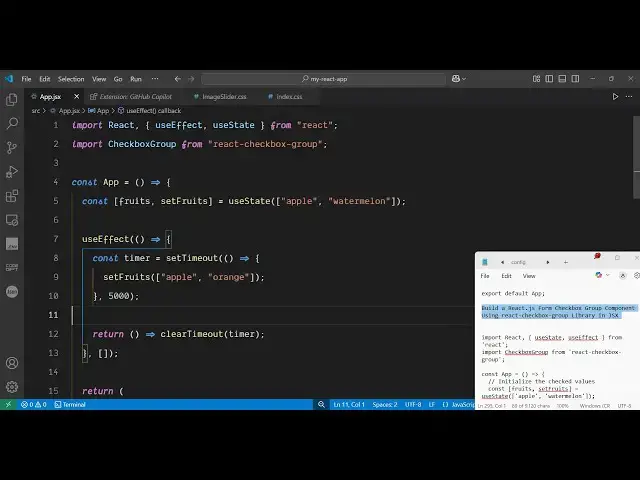
Task: Switch to the index.css tab
Action: coord(289,97)
